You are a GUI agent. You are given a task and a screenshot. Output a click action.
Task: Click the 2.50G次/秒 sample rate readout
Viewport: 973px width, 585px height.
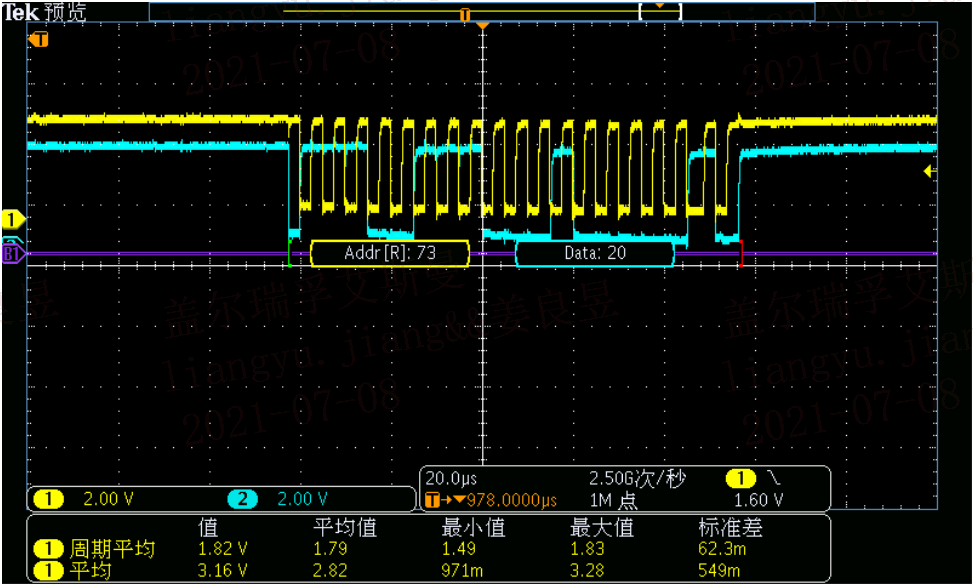pyautogui.click(x=637, y=479)
